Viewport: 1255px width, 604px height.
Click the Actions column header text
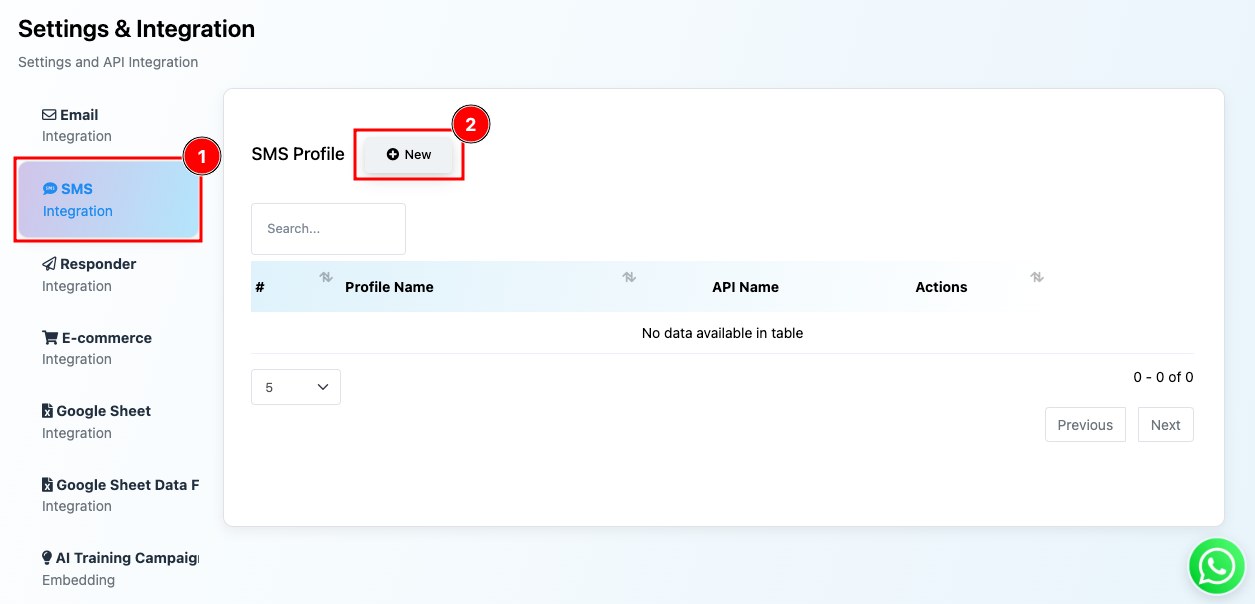pyautogui.click(x=941, y=287)
